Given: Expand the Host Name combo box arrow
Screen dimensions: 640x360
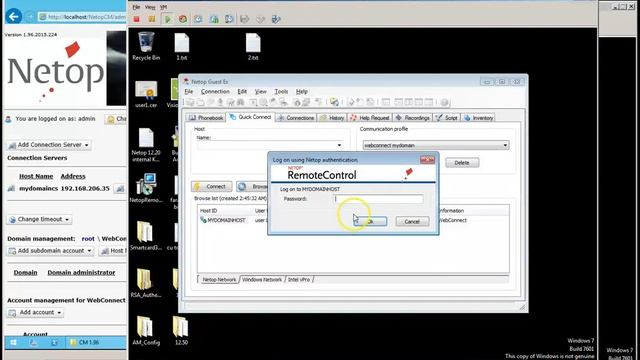Looking at the screenshot, I should click(339, 145).
